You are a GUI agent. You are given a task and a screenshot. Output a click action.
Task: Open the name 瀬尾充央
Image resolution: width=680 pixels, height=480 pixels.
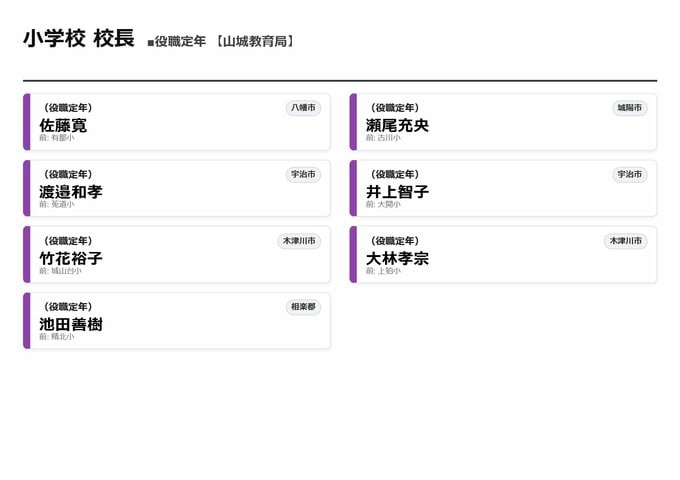(397, 125)
